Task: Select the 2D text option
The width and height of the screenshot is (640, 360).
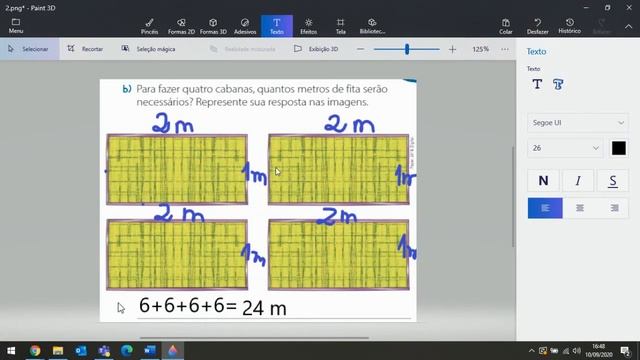Action: point(537,84)
